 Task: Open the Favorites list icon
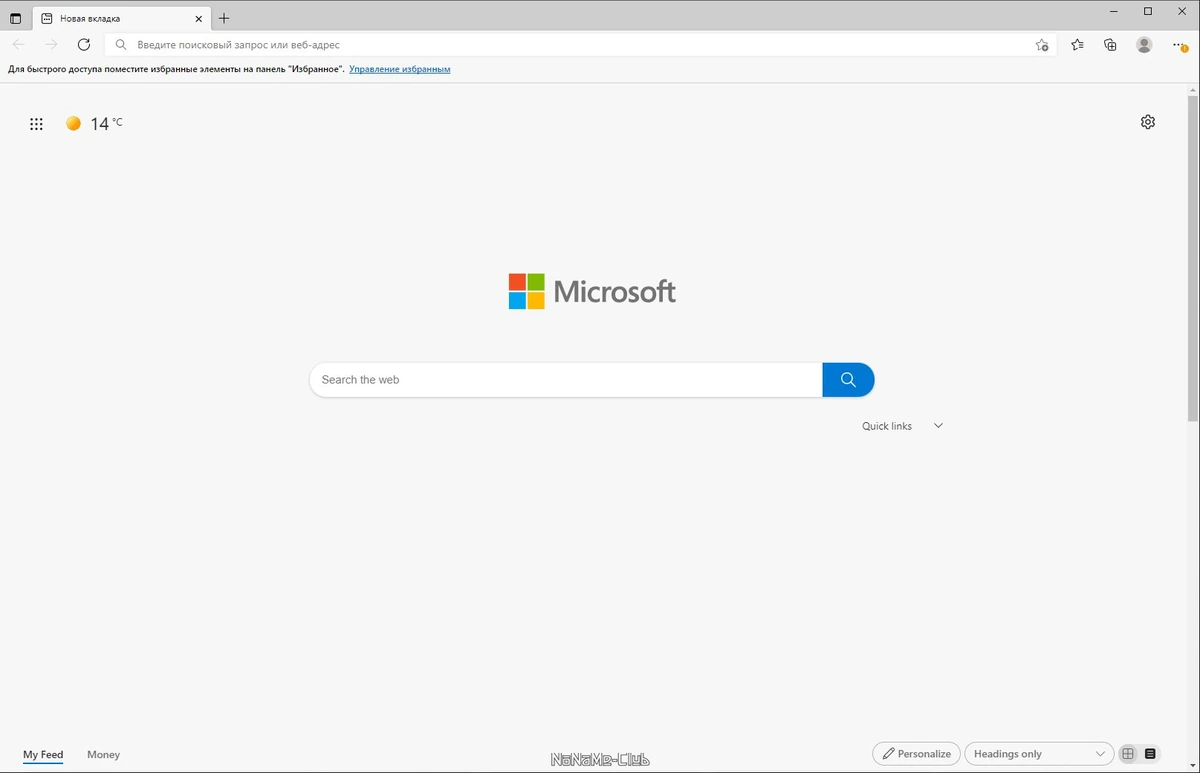[x=1077, y=45]
